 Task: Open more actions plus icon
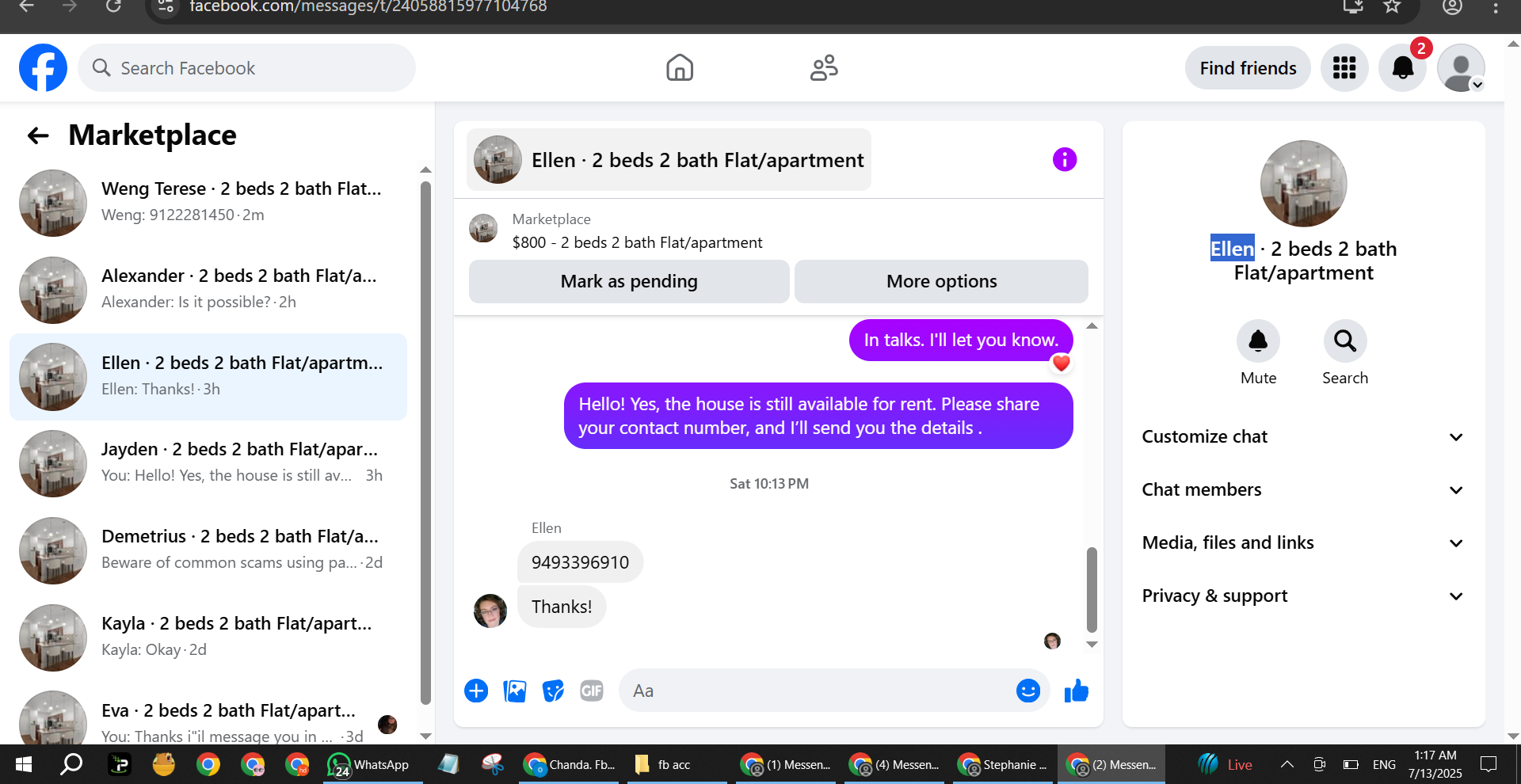476,691
